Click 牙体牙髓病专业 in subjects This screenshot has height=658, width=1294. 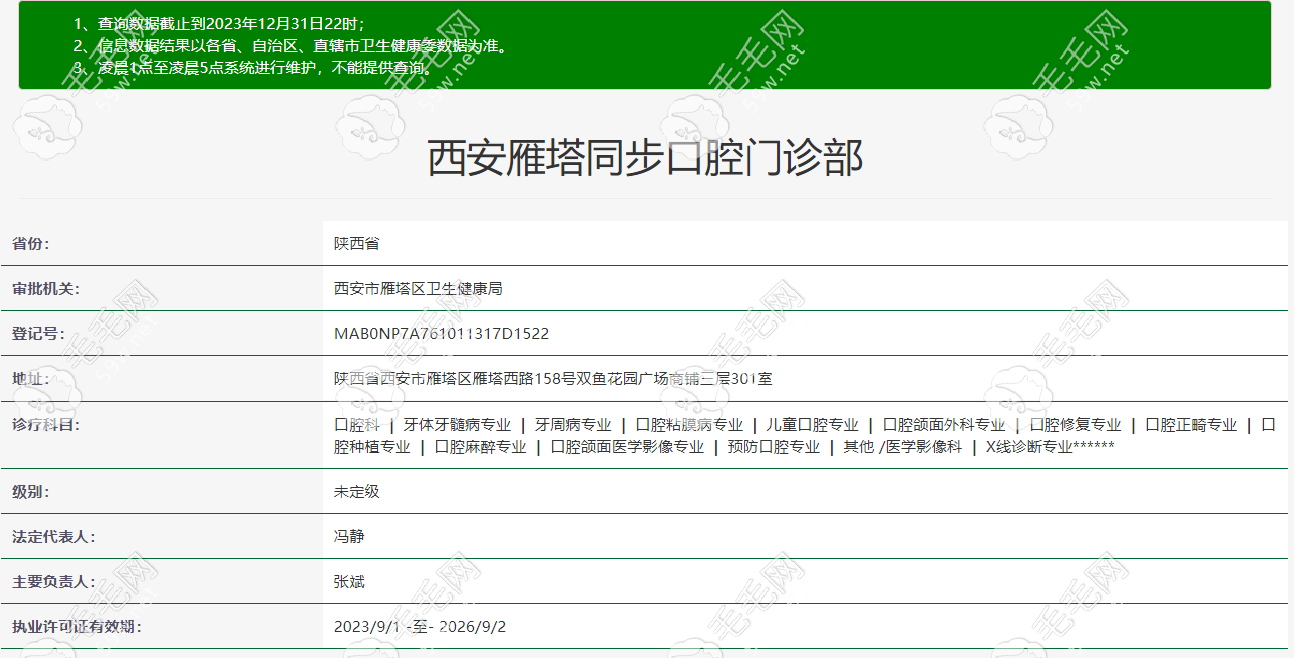tap(457, 425)
